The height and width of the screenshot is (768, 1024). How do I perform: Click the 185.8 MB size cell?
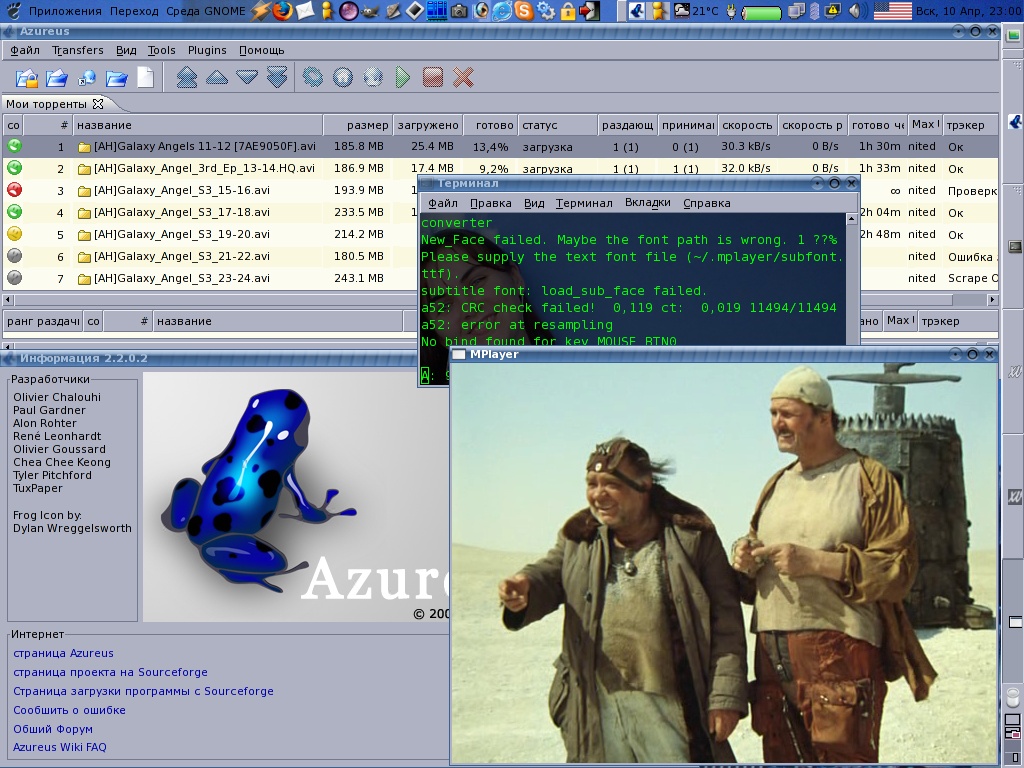pyautogui.click(x=359, y=146)
